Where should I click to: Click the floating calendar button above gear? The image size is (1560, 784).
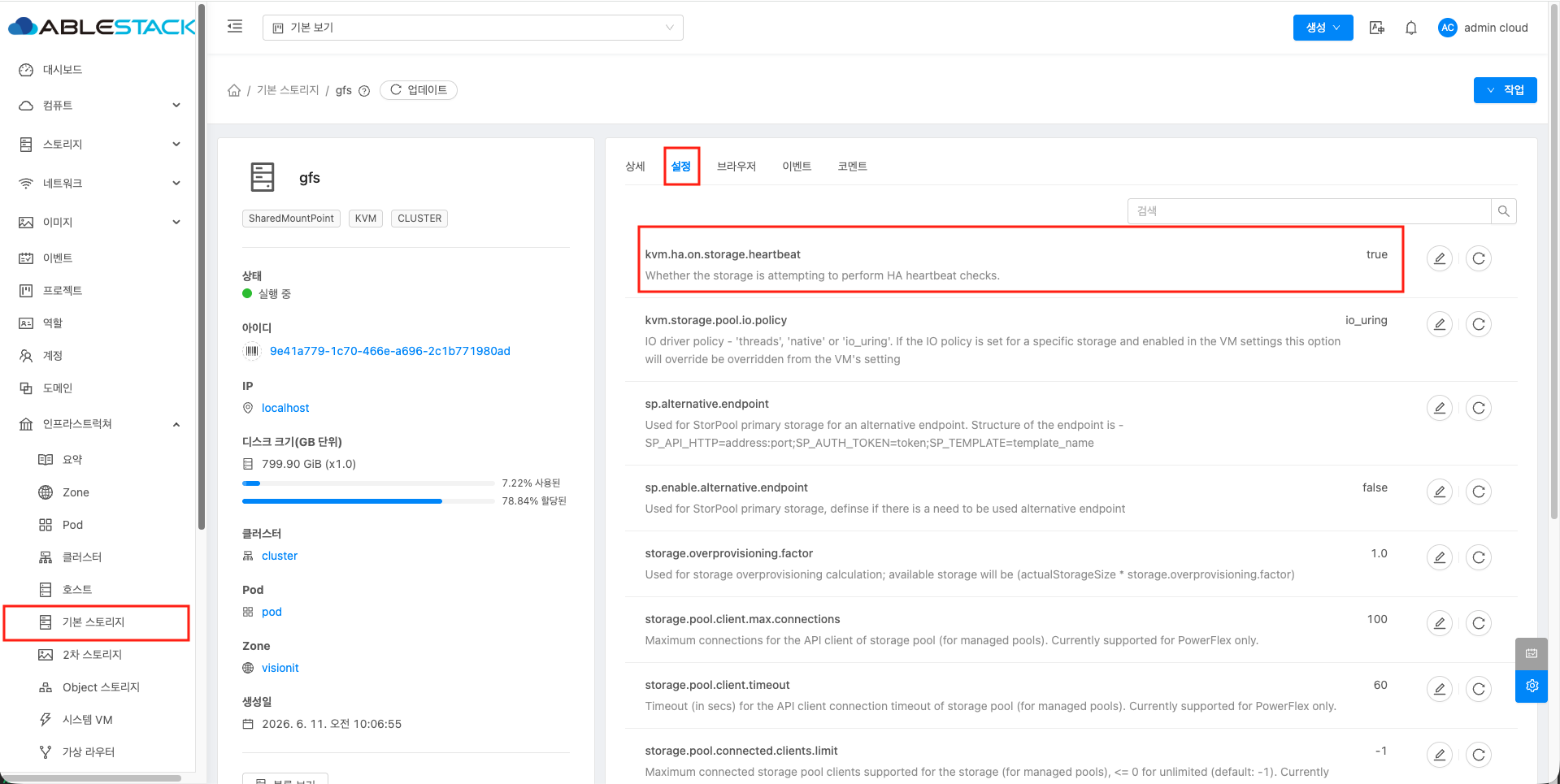1532,654
